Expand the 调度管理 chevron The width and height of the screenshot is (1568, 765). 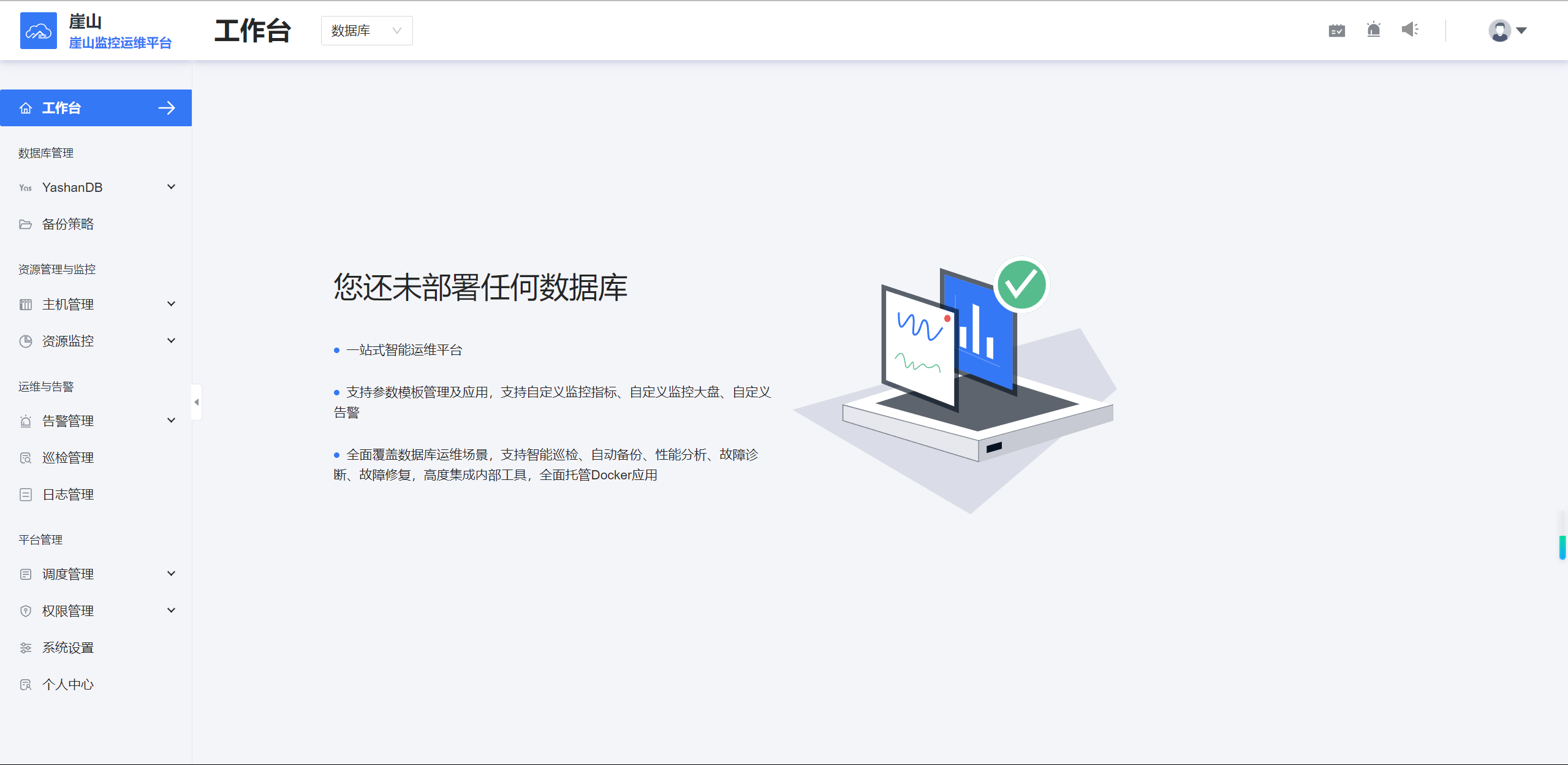click(172, 574)
